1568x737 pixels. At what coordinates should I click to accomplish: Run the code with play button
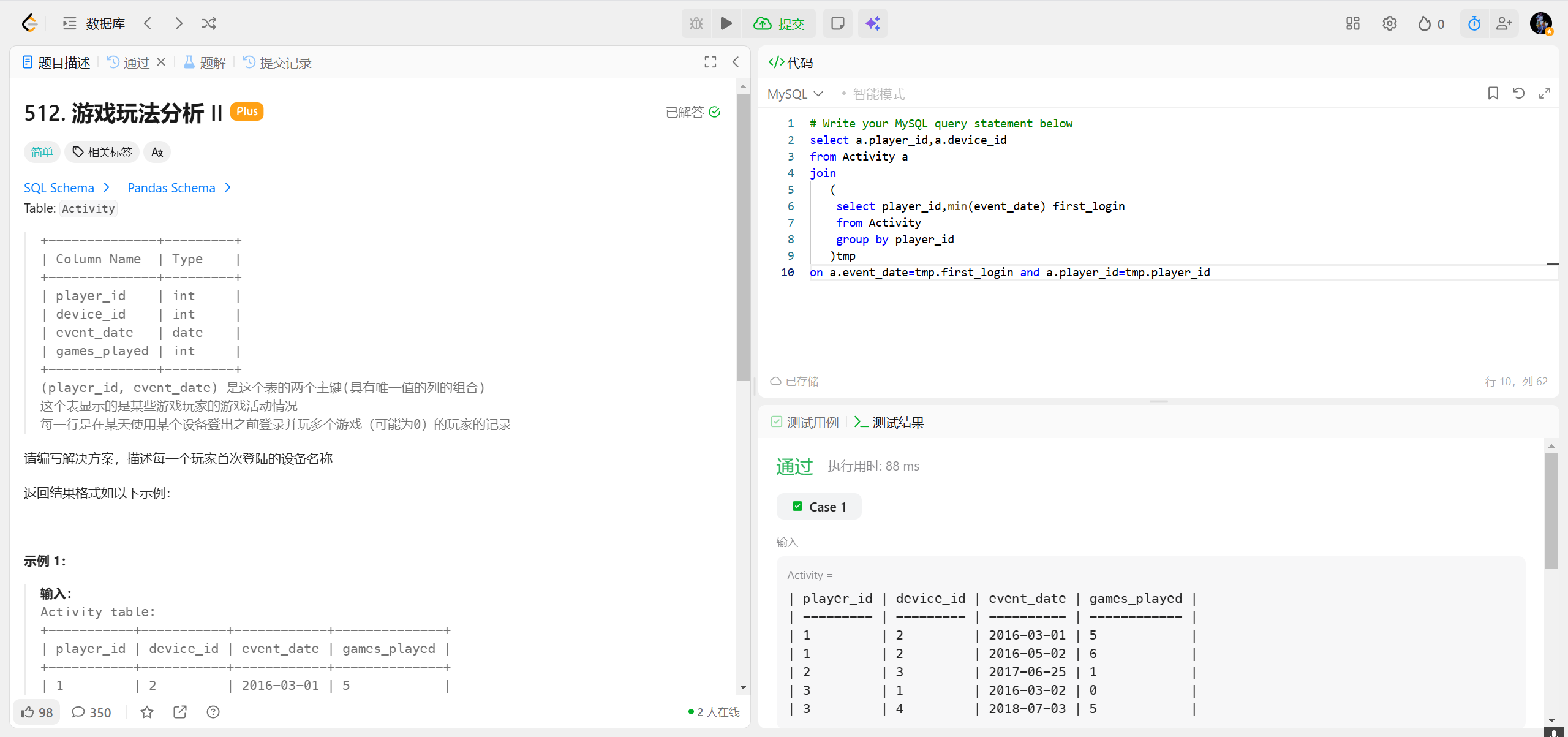(x=726, y=23)
